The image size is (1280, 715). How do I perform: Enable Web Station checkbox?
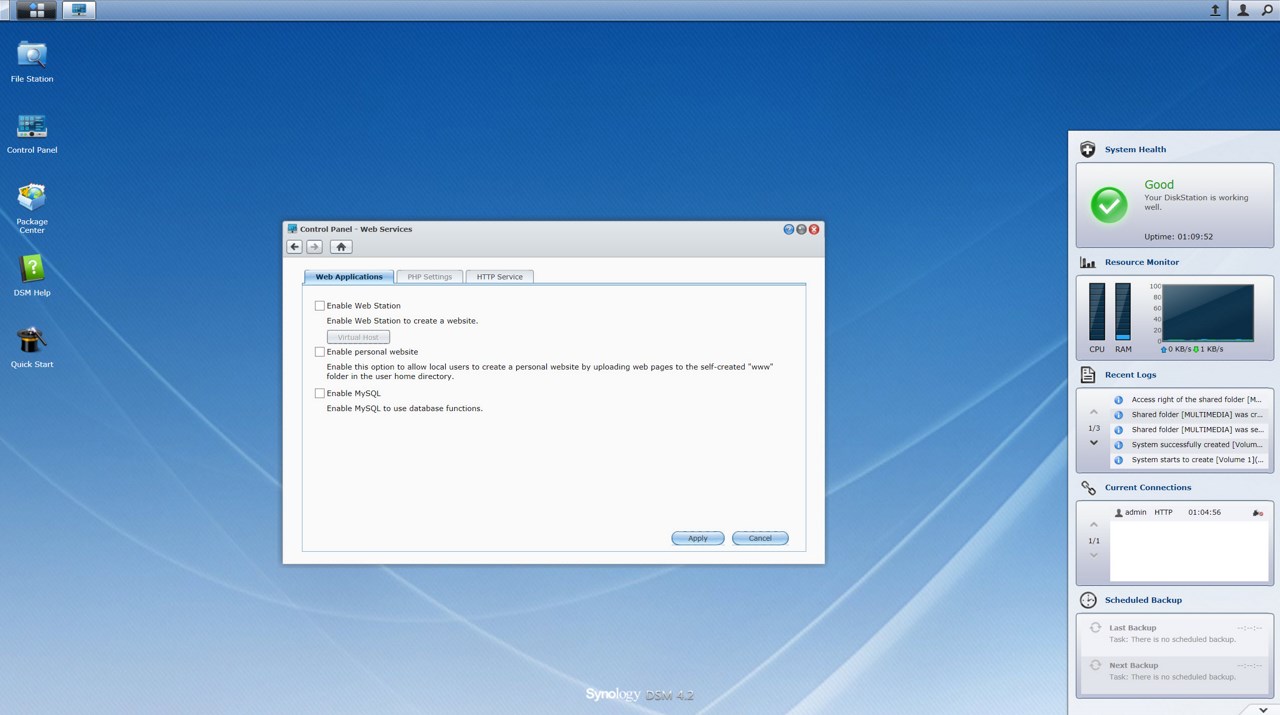pyautogui.click(x=320, y=306)
